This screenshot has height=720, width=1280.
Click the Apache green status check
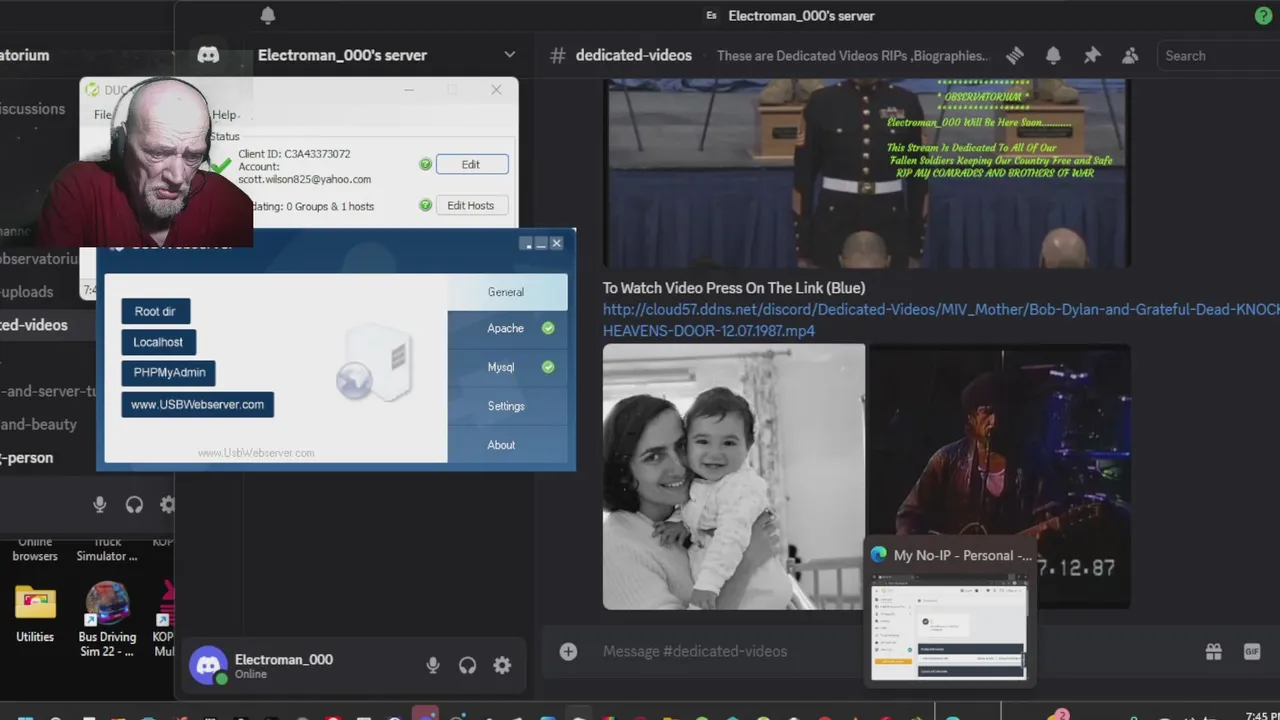(x=548, y=328)
